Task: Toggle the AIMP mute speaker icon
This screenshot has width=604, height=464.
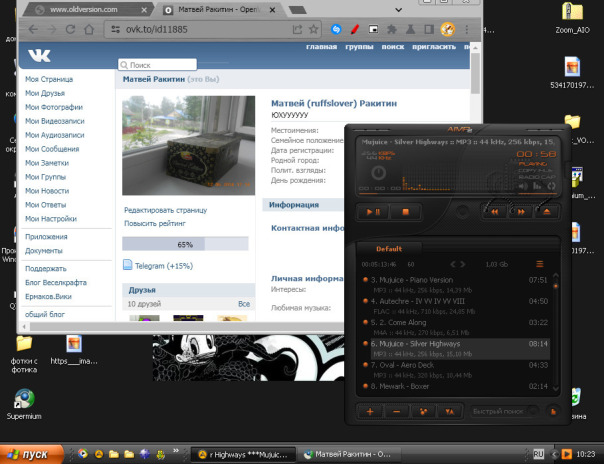Action: click(x=523, y=186)
